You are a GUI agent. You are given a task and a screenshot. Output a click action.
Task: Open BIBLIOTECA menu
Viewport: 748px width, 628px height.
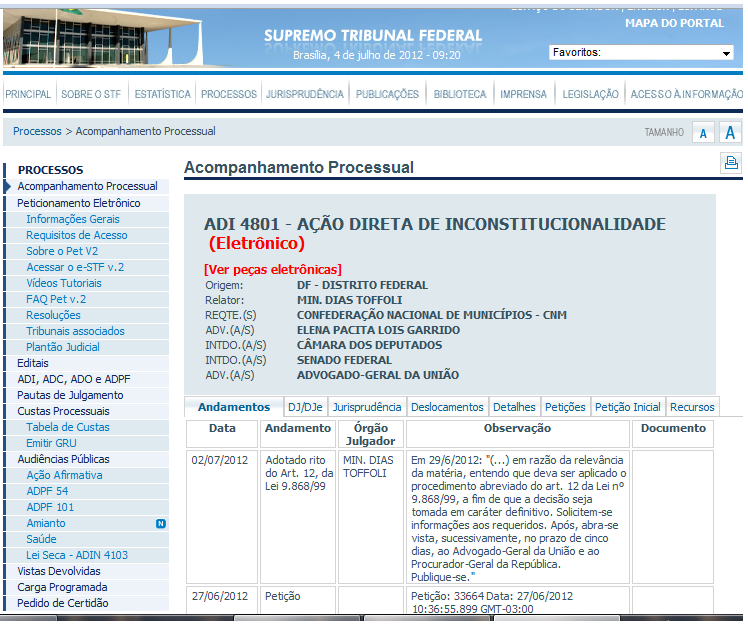pyautogui.click(x=460, y=94)
